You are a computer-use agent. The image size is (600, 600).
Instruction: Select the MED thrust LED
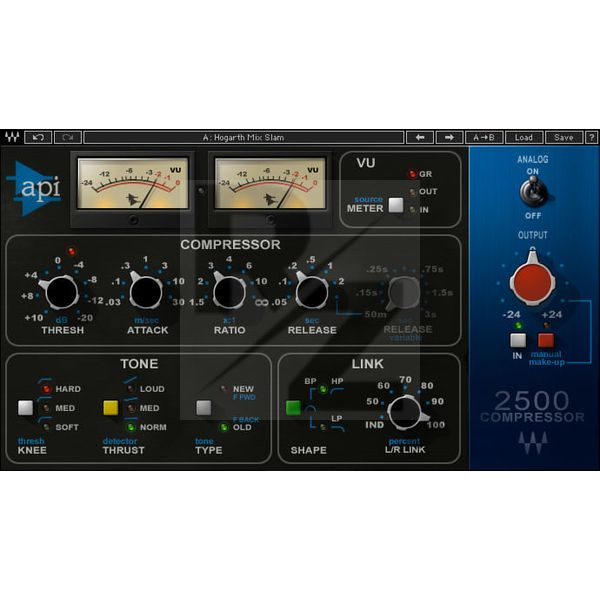(131, 408)
